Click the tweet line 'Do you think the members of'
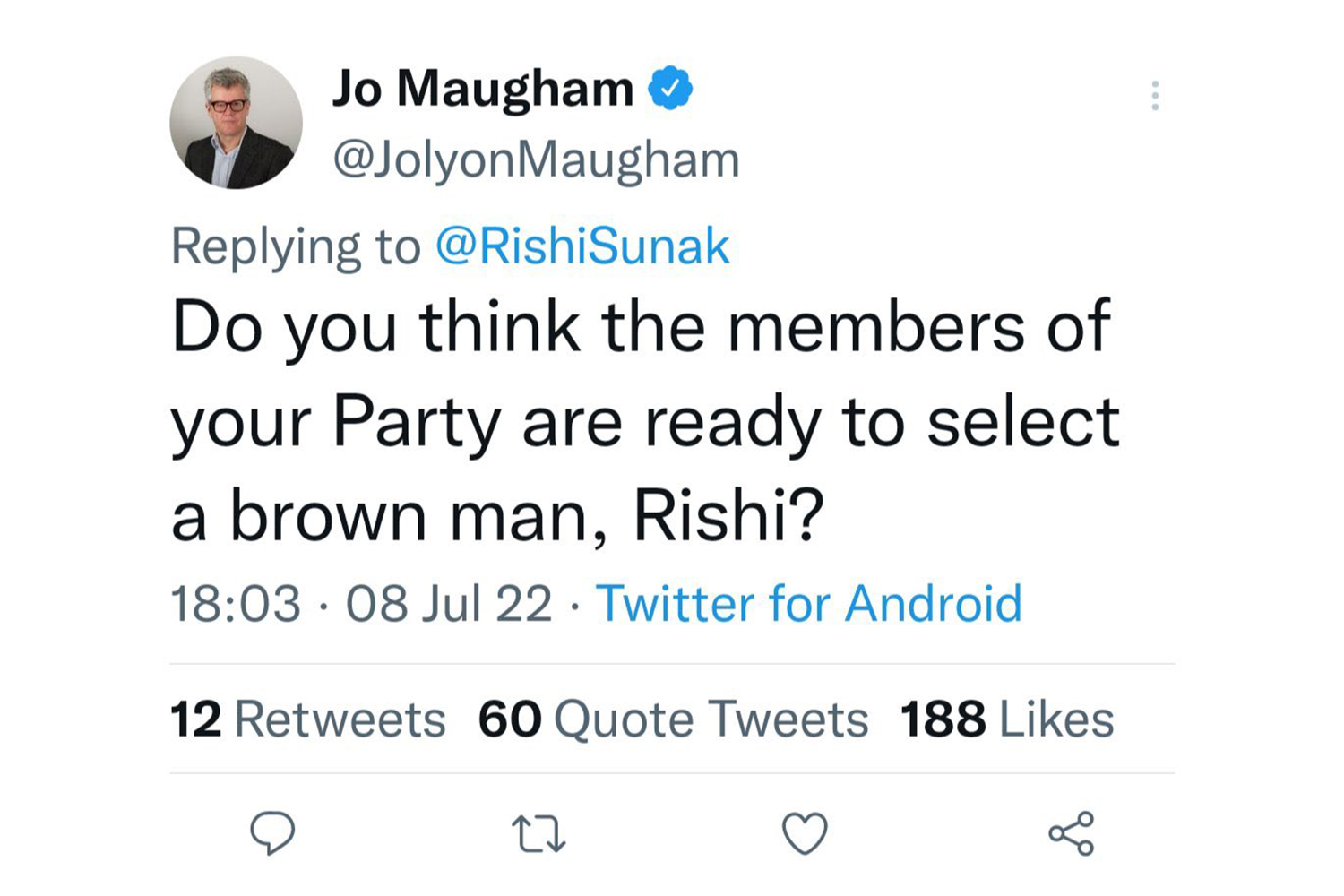Viewport: 1344px width, 896px height. [641, 327]
